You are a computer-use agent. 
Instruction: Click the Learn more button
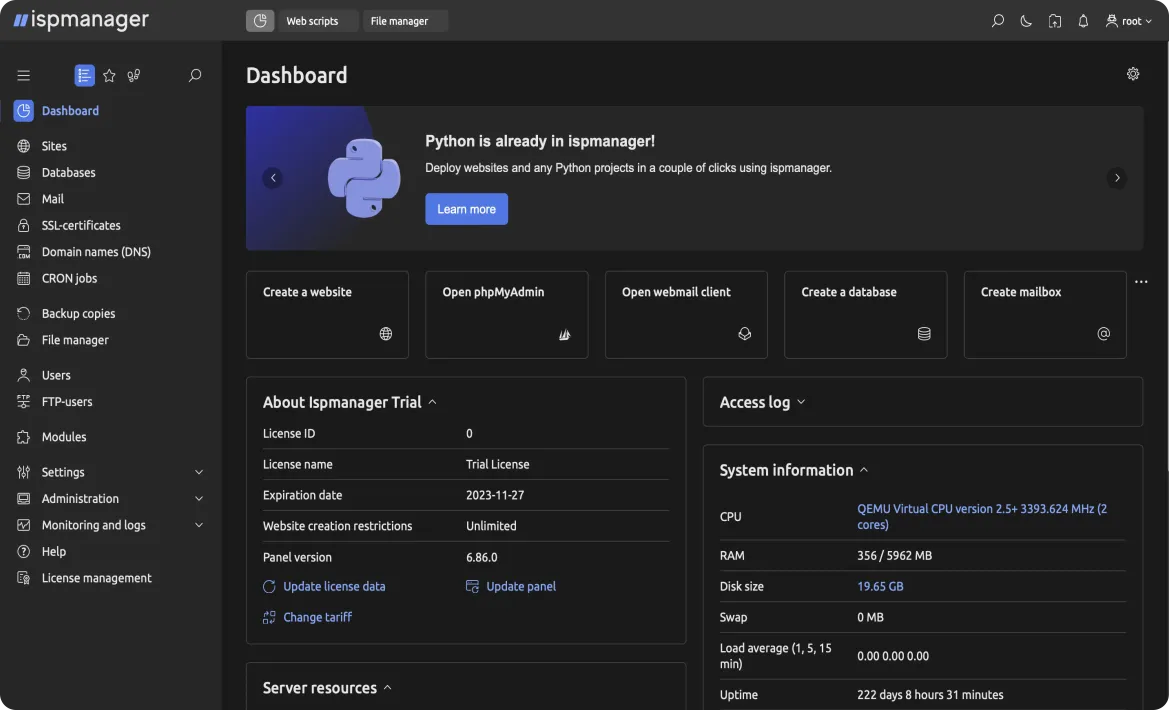pyautogui.click(x=467, y=209)
